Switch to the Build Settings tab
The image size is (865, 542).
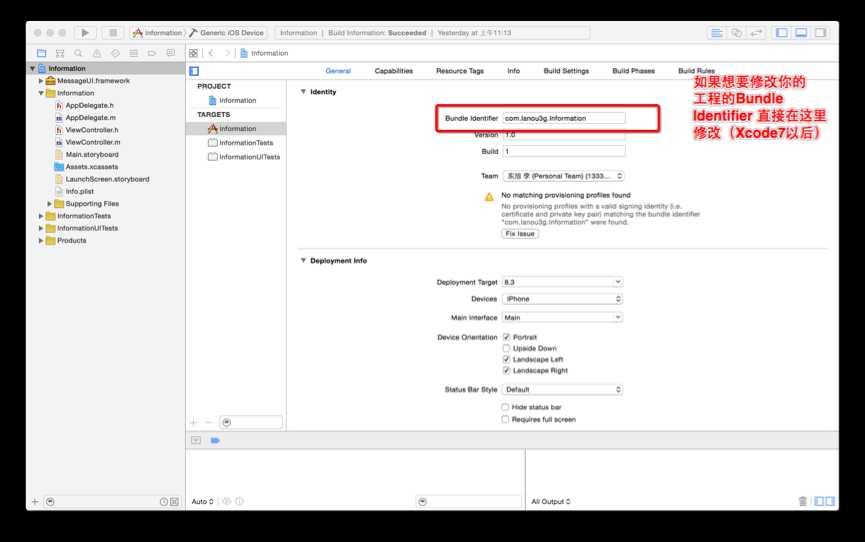point(566,71)
